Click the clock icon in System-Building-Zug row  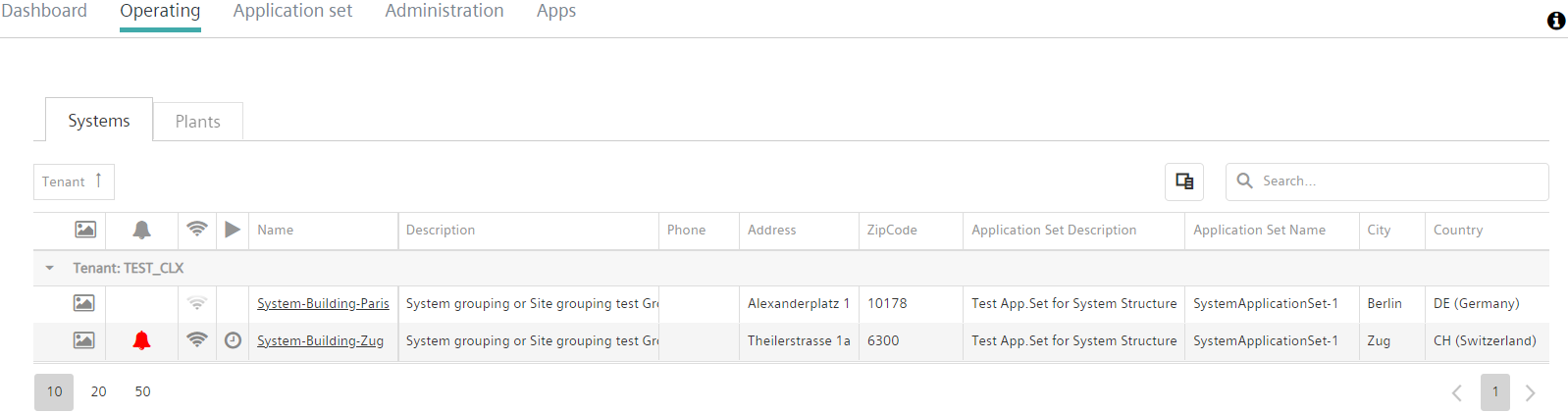pos(233,340)
